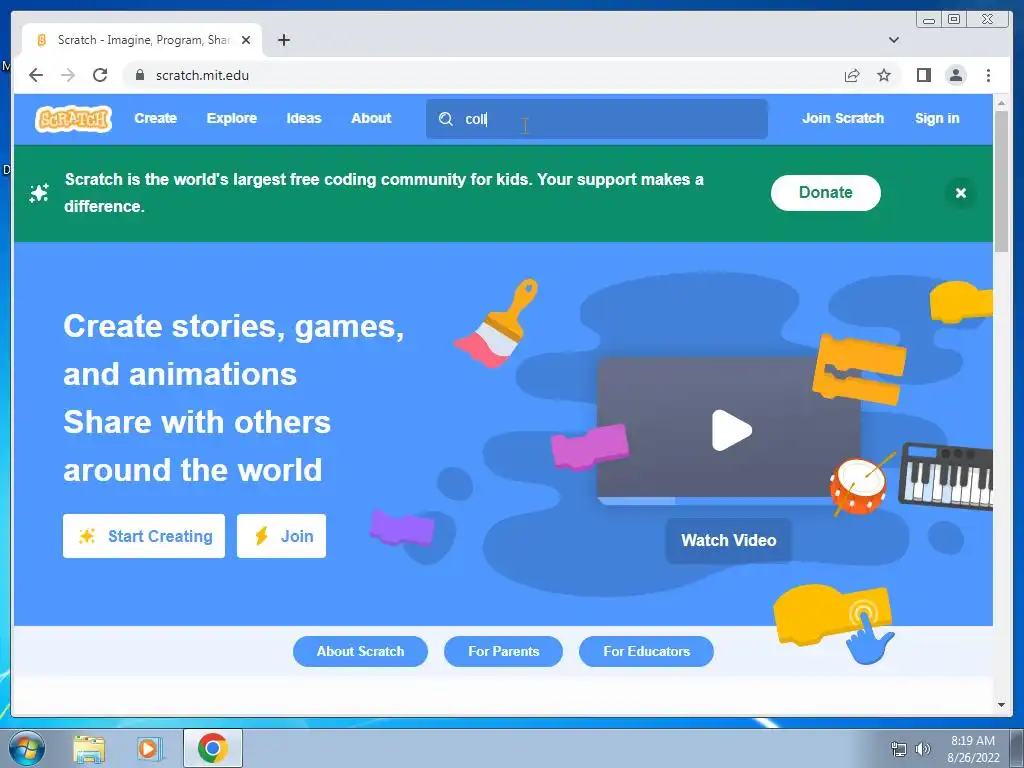Open the Chrome profile avatar

tap(955, 75)
